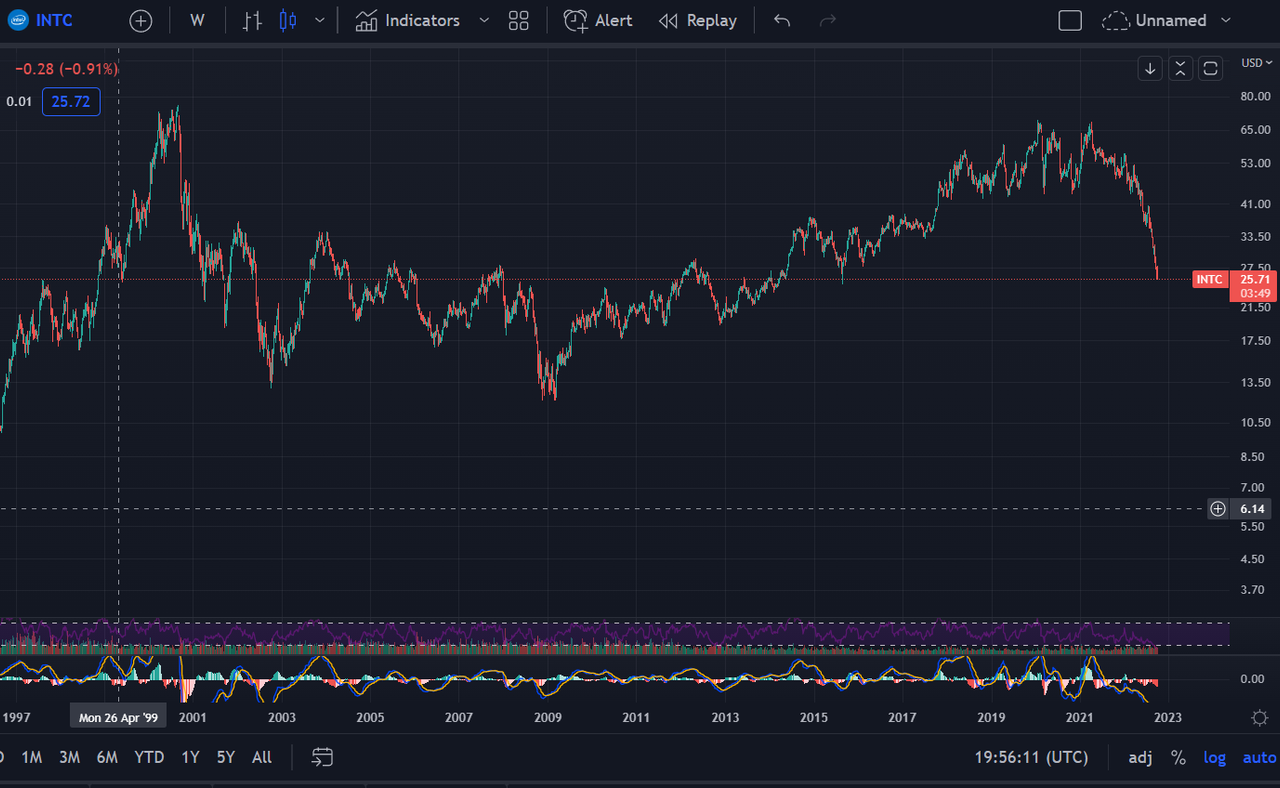Click the 2023 label on time axis
The image size is (1280, 788).
point(1168,717)
